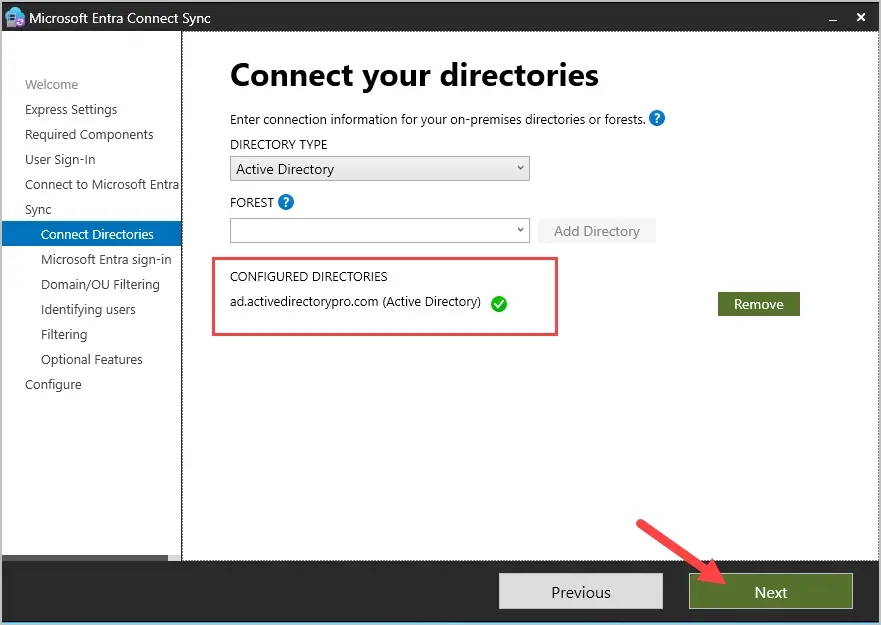Select Welcome in the sidebar
The width and height of the screenshot is (881, 625).
(51, 84)
